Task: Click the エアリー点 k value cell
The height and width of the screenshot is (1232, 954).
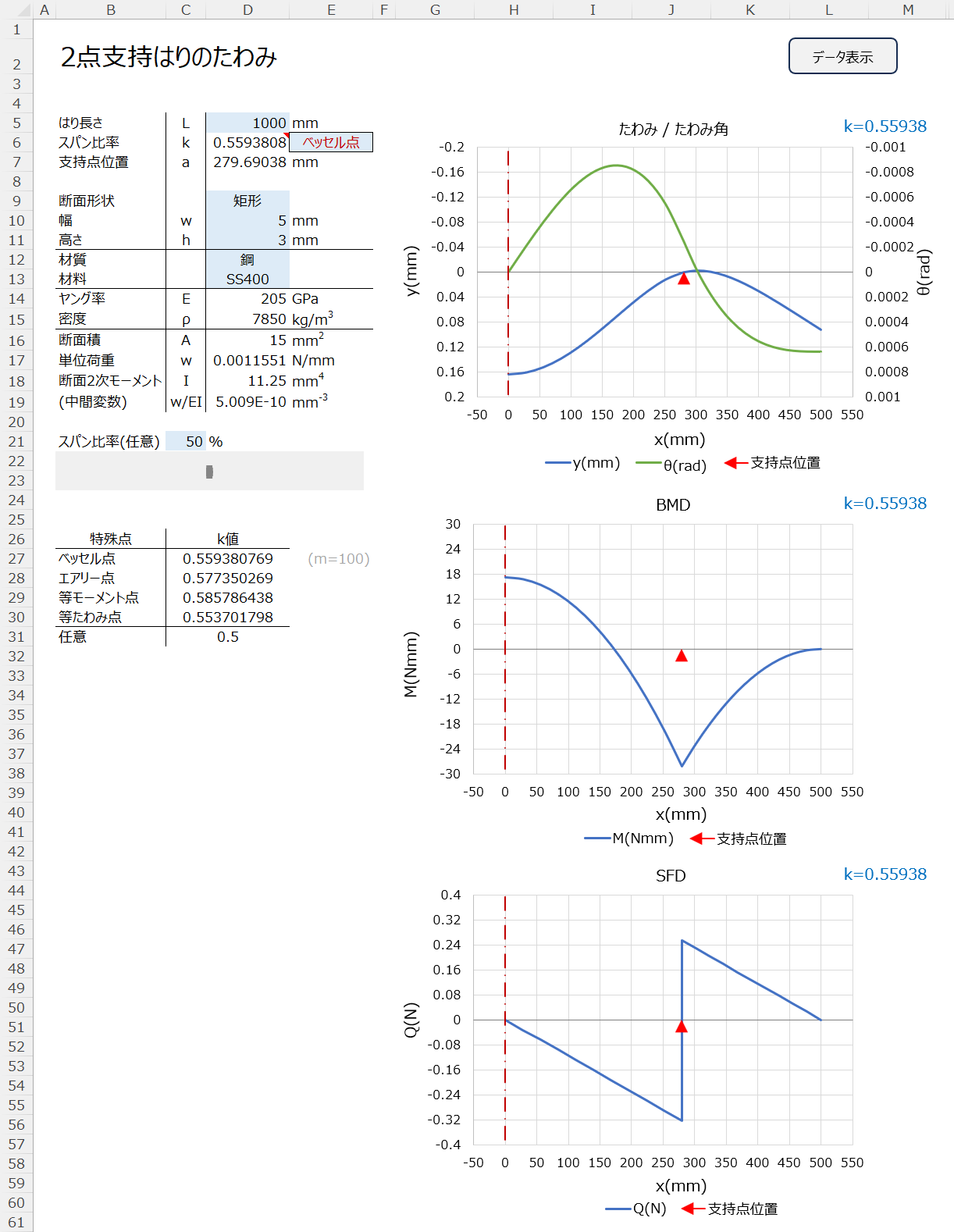Action: click(x=228, y=578)
